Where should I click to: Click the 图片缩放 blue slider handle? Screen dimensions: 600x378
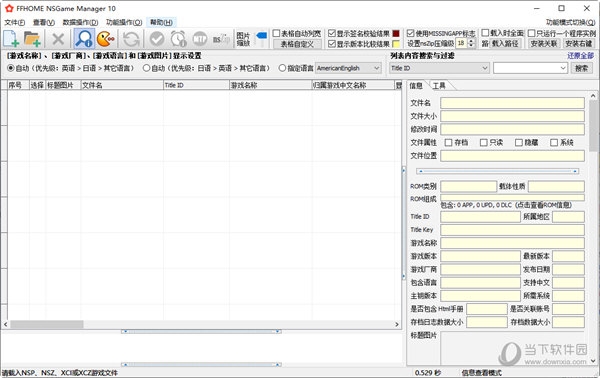tap(262, 36)
